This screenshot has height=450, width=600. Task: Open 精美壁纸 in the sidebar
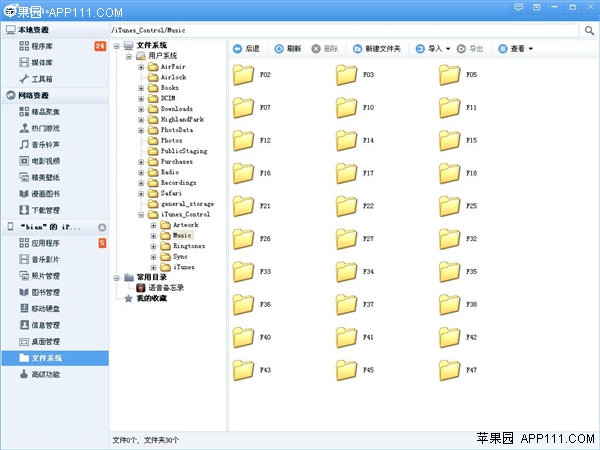pos(55,178)
